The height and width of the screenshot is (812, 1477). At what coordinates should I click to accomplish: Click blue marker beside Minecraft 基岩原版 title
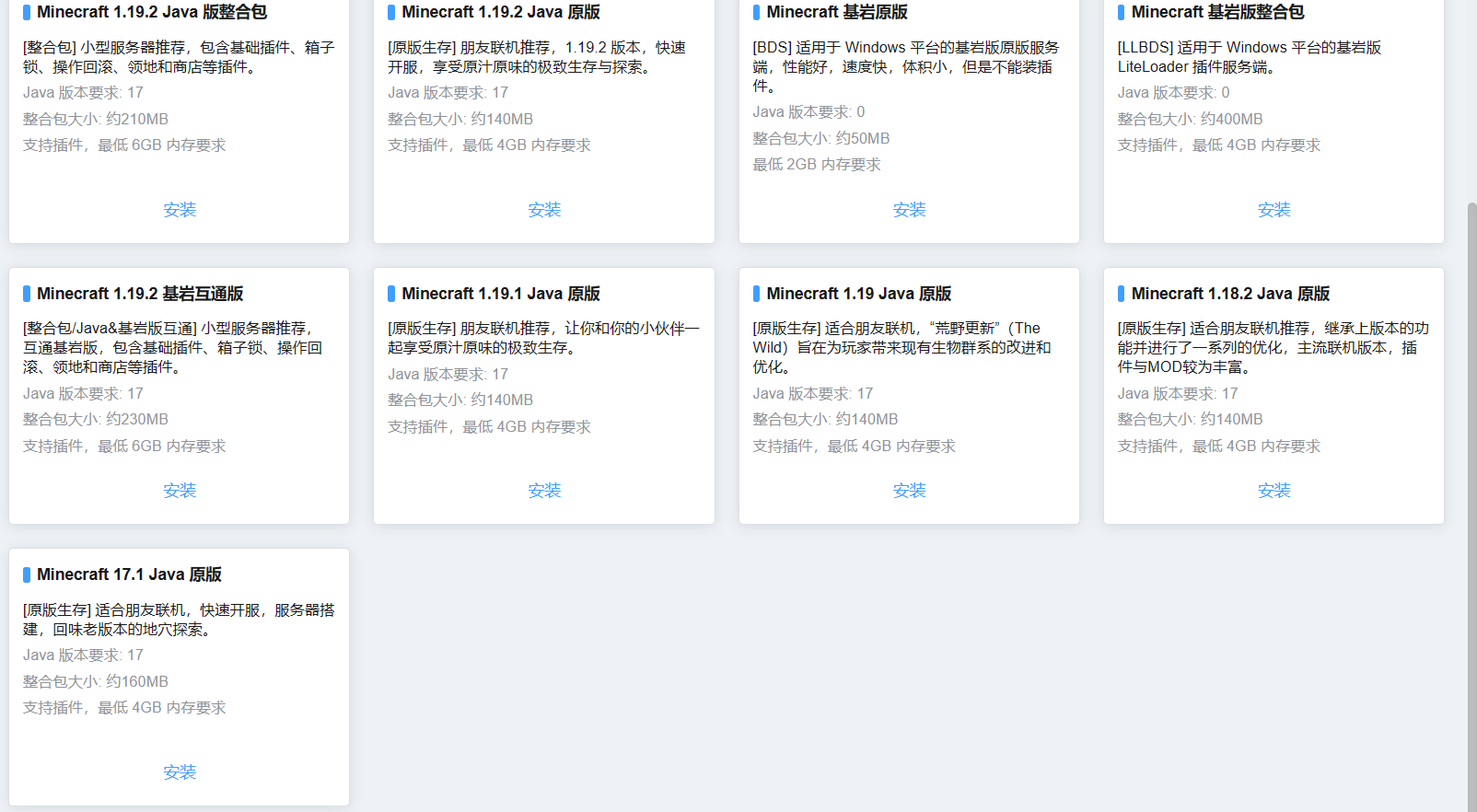pyautogui.click(x=757, y=12)
